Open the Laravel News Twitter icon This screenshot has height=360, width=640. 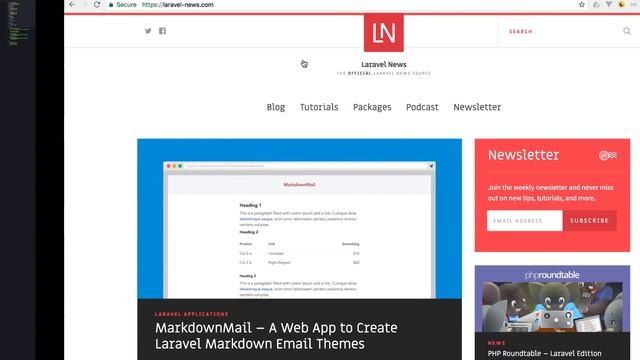pos(148,31)
